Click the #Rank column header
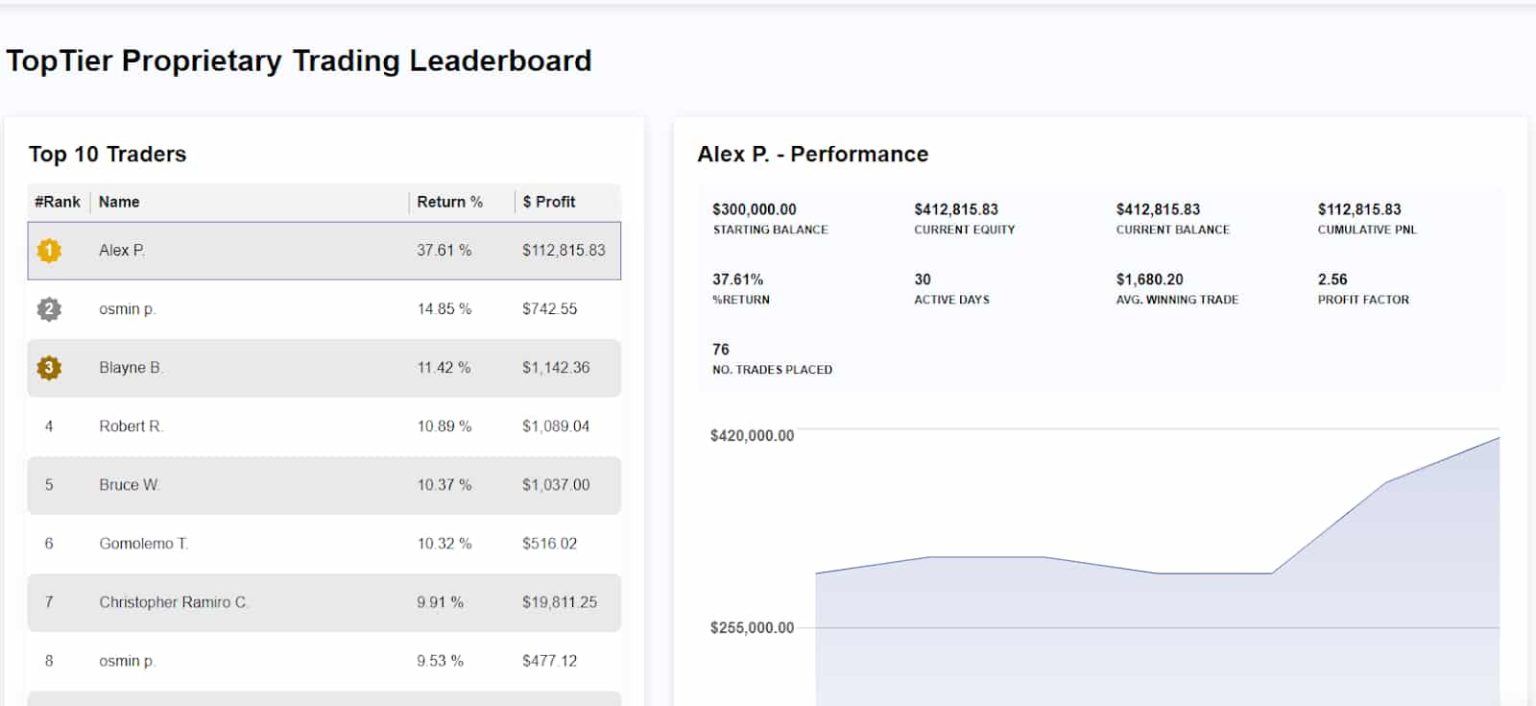This screenshot has width=1536, height=706. point(58,202)
